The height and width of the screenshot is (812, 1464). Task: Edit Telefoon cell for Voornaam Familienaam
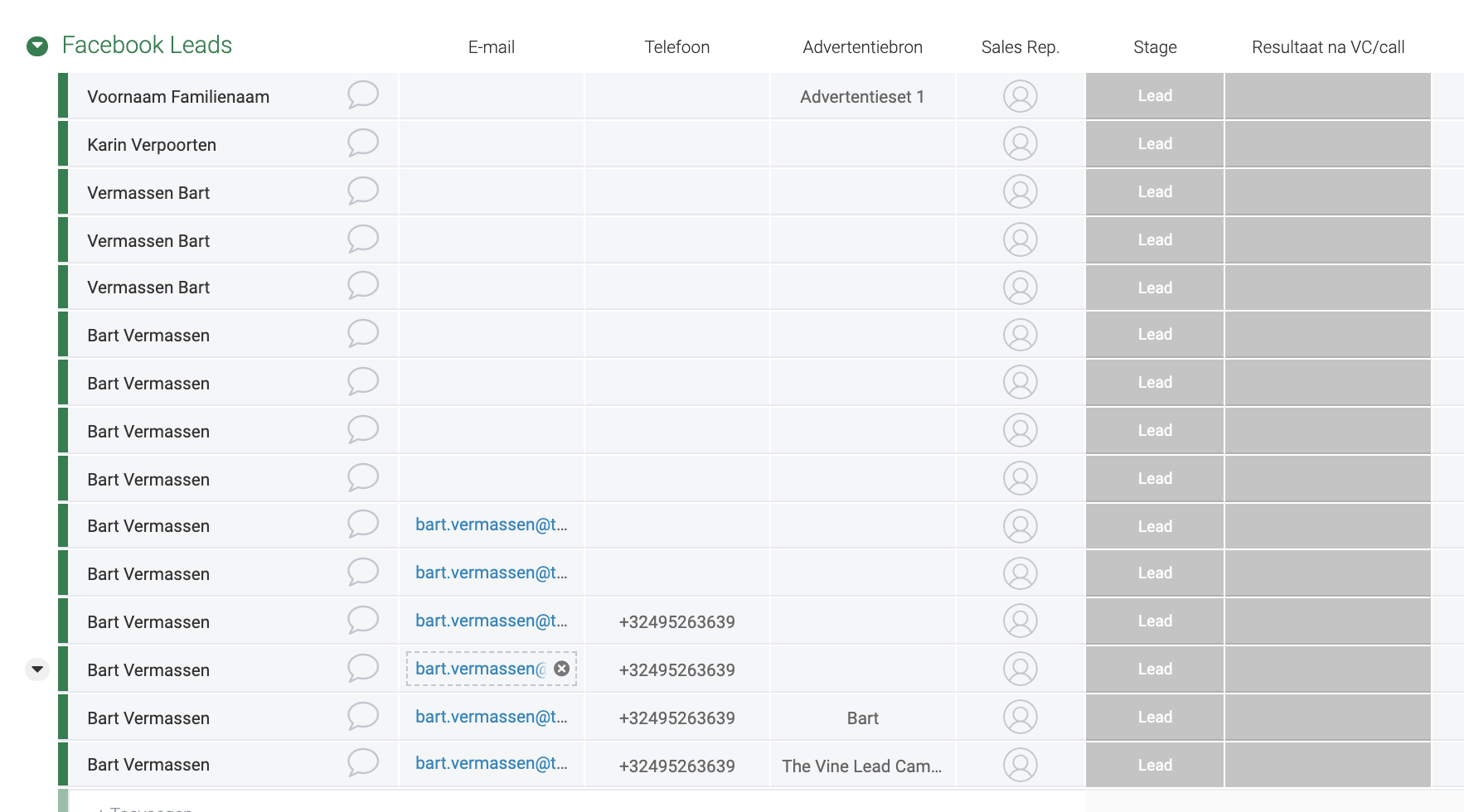pyautogui.click(x=676, y=96)
